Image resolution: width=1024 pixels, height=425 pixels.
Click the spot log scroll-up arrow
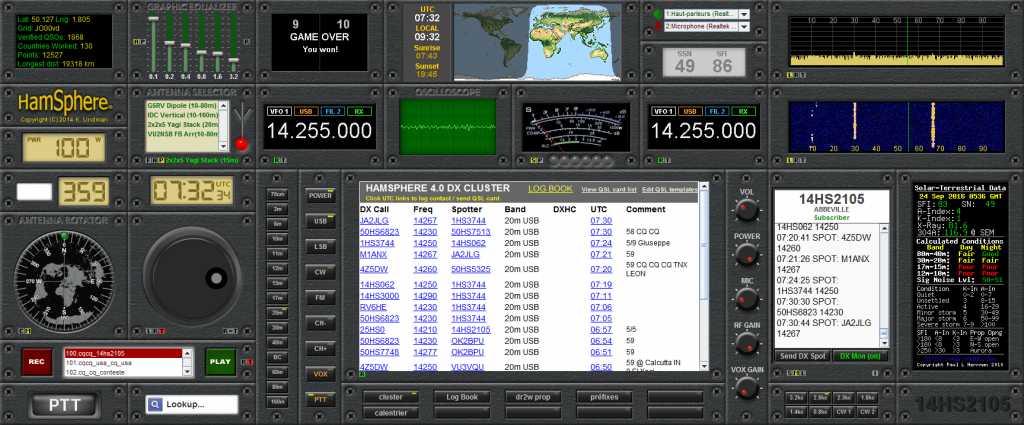point(884,228)
